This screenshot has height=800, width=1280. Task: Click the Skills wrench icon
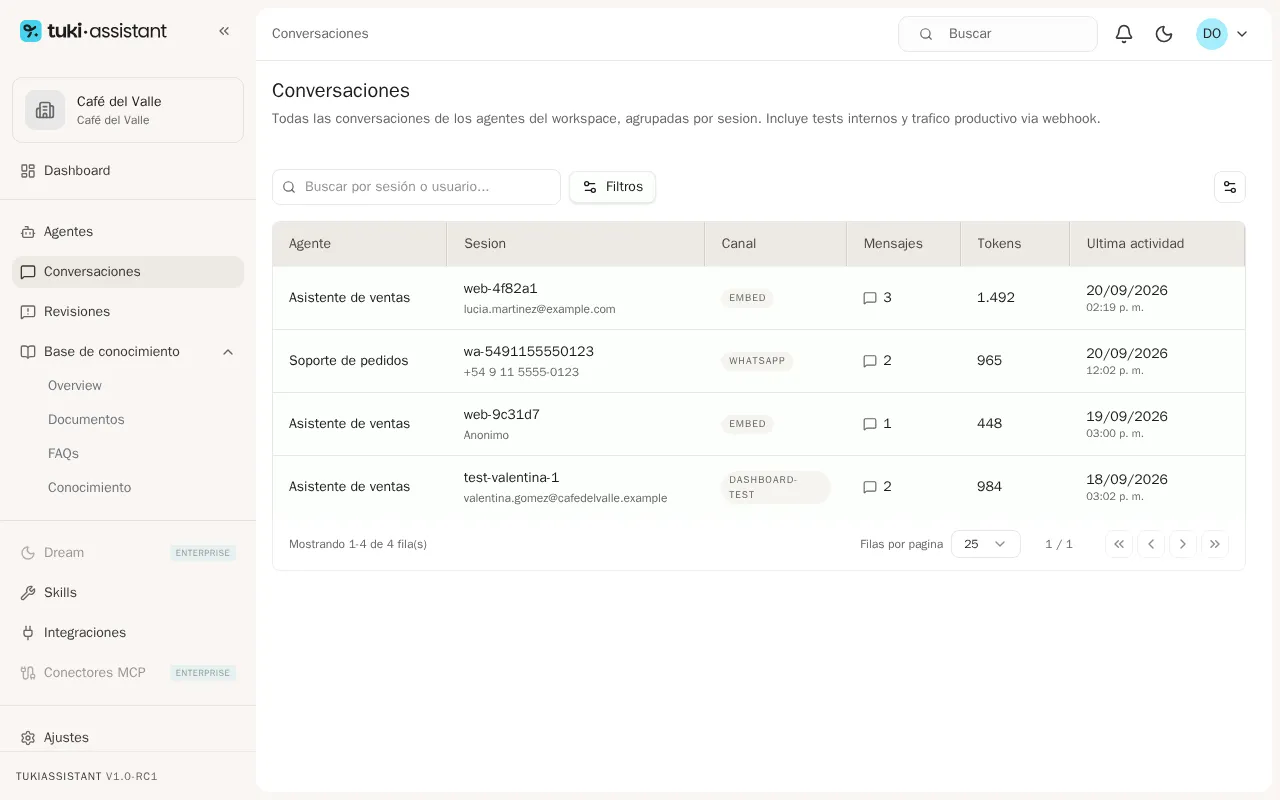click(x=28, y=593)
